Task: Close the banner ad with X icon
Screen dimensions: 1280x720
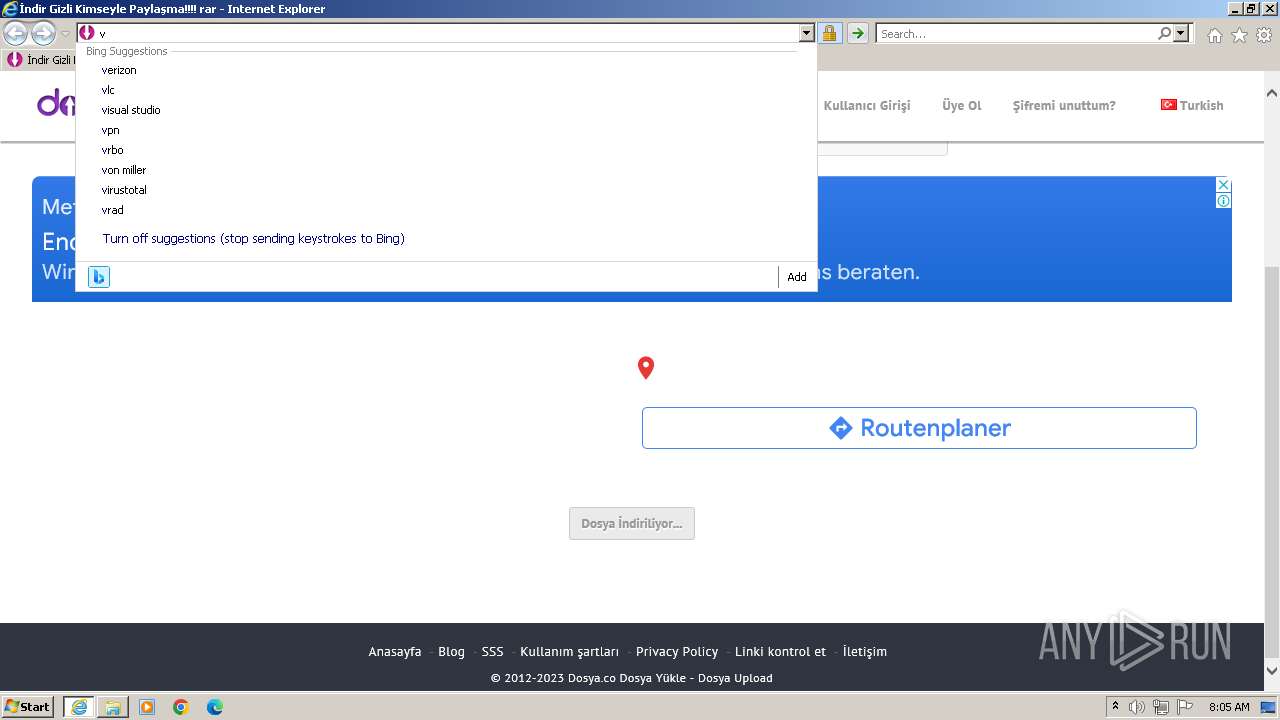Action: pos(1223,185)
